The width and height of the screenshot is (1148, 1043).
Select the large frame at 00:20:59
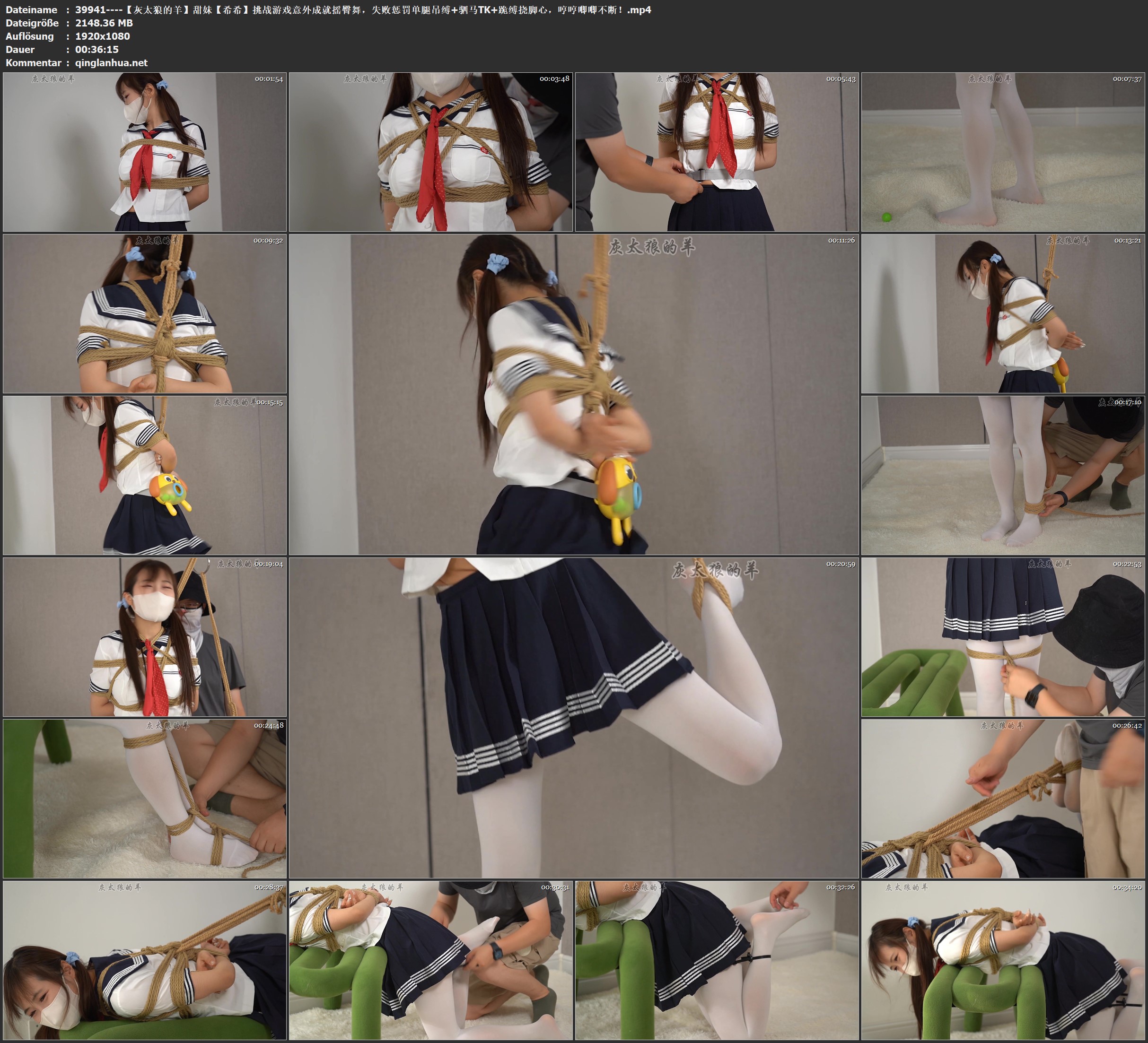tap(573, 718)
